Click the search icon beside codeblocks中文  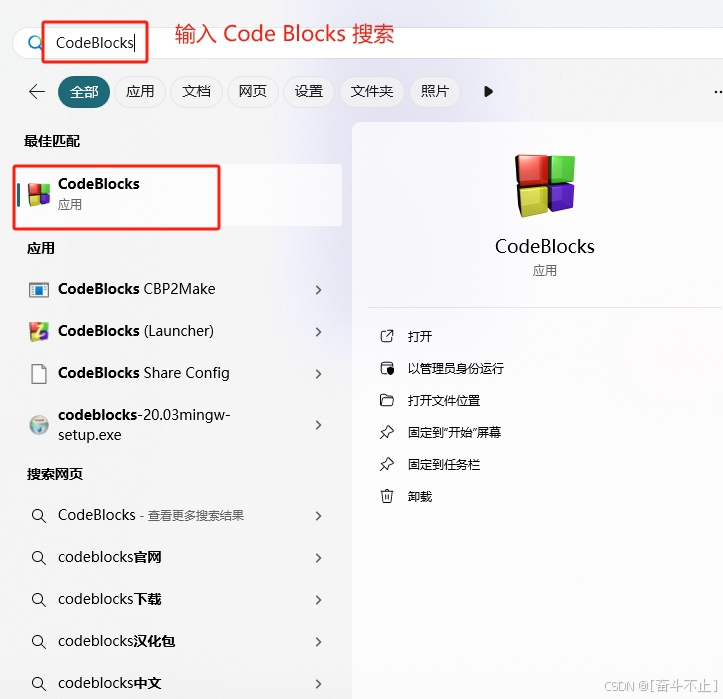[39, 684]
